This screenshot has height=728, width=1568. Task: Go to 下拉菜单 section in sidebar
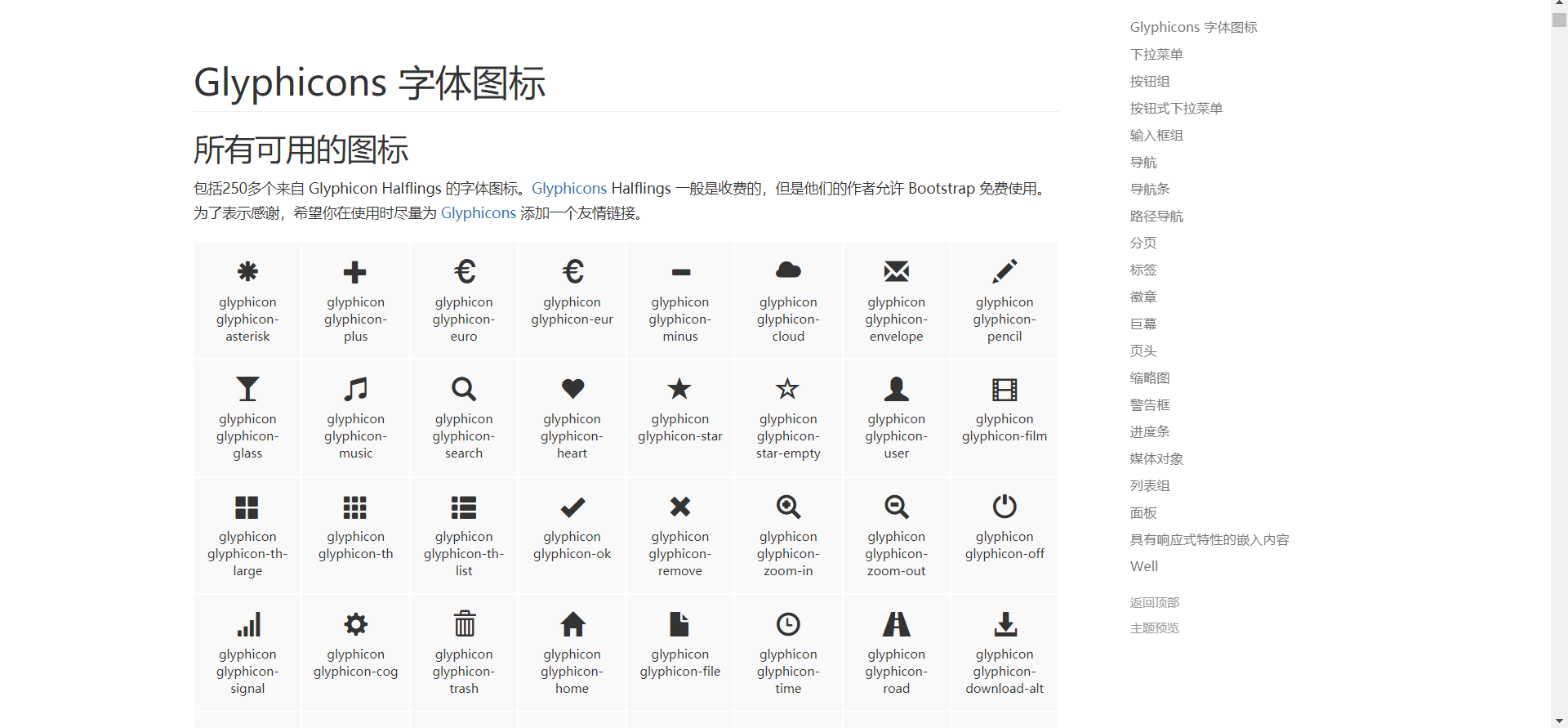point(1156,54)
